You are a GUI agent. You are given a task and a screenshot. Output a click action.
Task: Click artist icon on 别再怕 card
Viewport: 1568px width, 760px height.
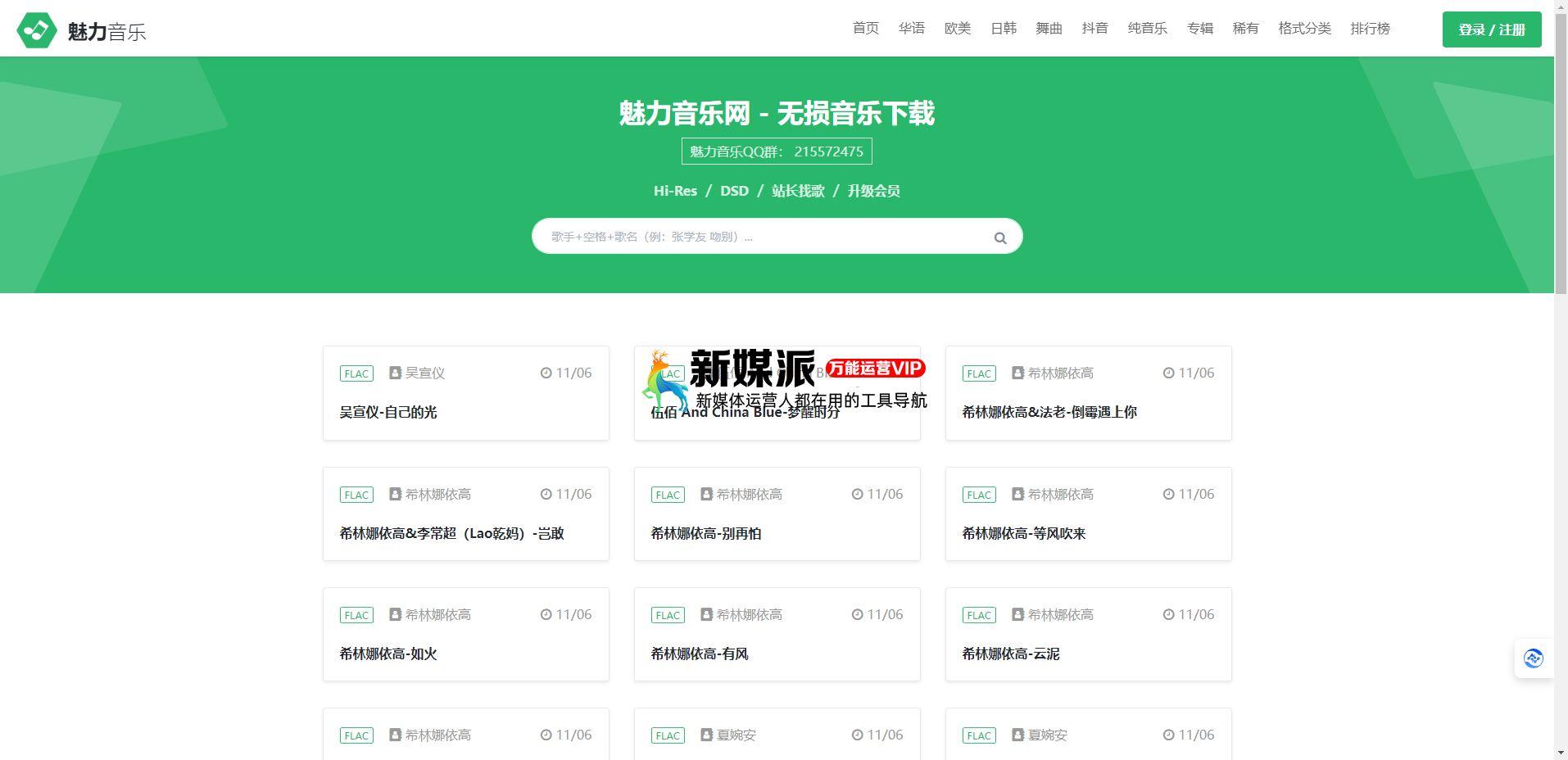[x=706, y=494]
